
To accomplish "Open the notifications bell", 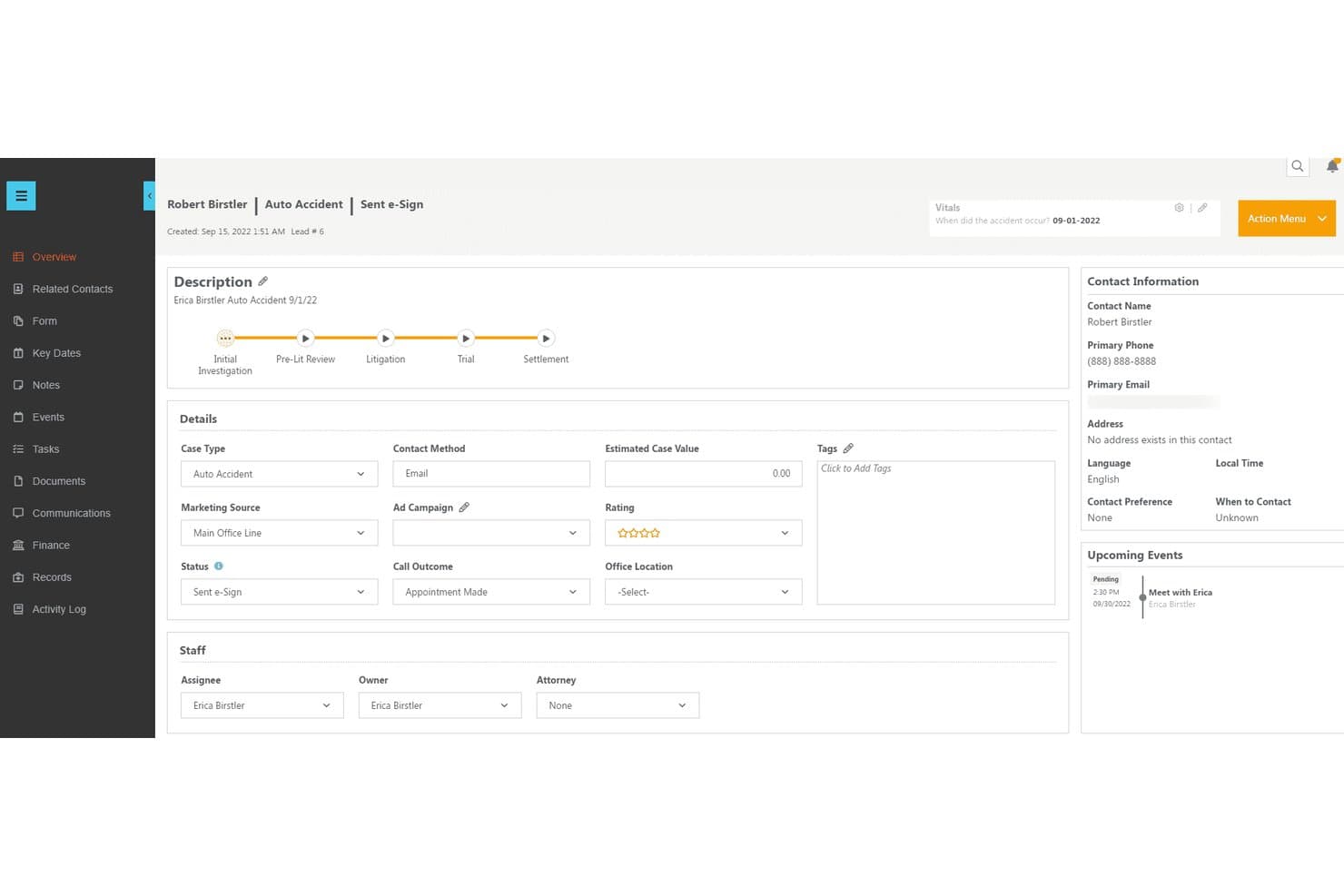I will click(x=1332, y=166).
